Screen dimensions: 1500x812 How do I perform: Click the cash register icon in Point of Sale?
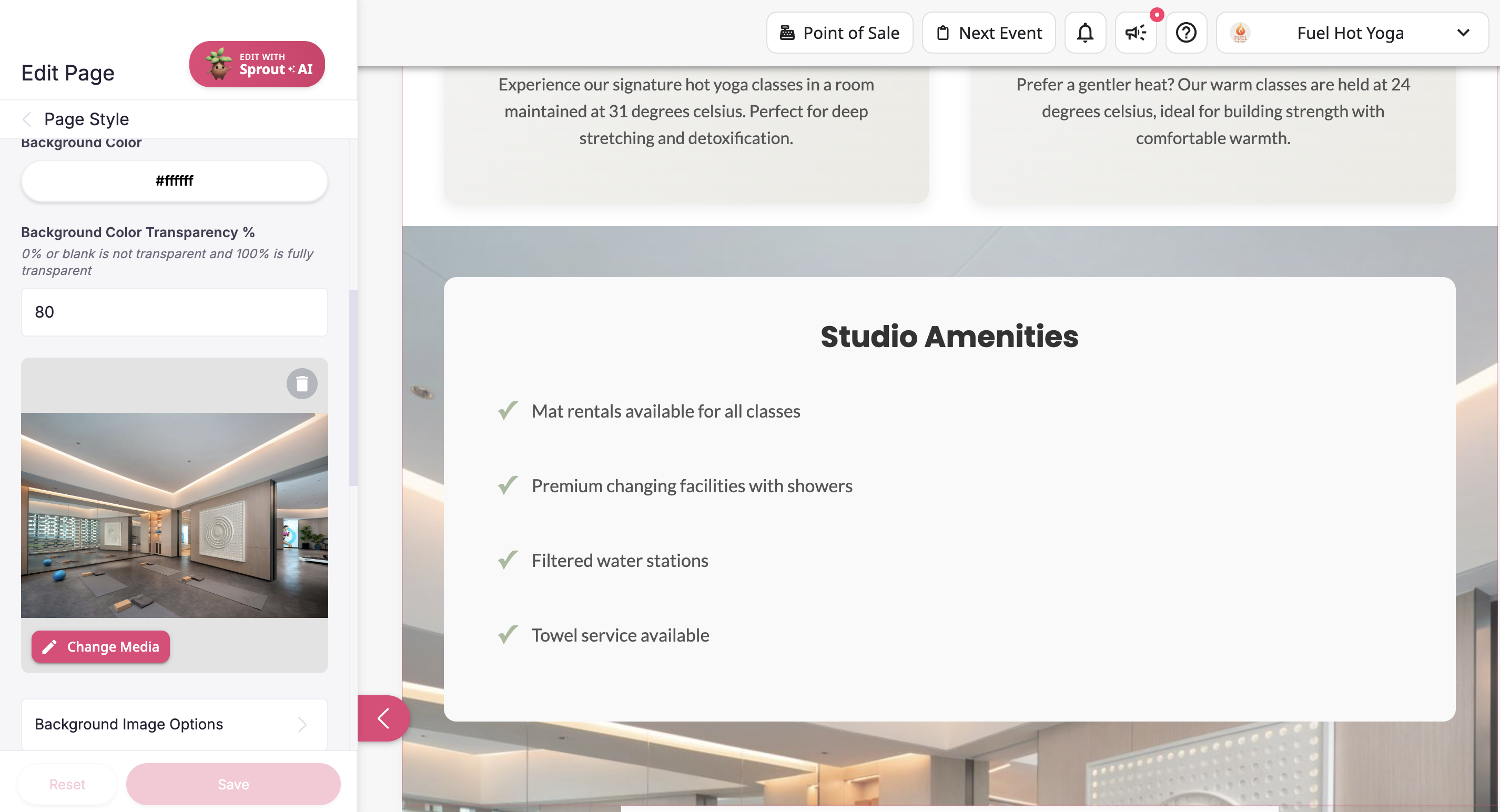pos(787,33)
